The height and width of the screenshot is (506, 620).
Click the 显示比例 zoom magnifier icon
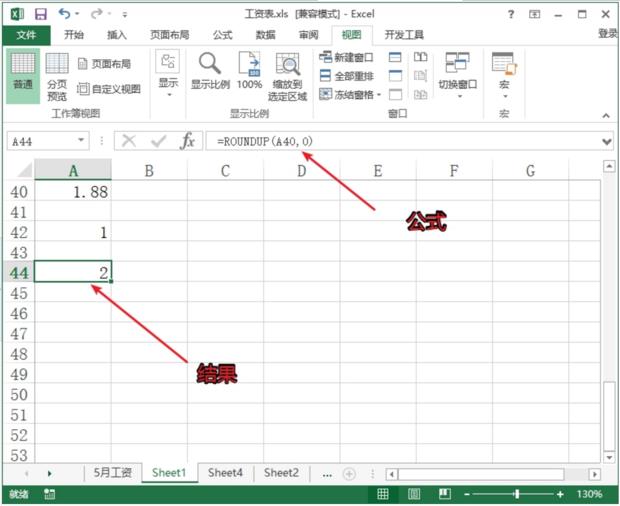[209, 72]
